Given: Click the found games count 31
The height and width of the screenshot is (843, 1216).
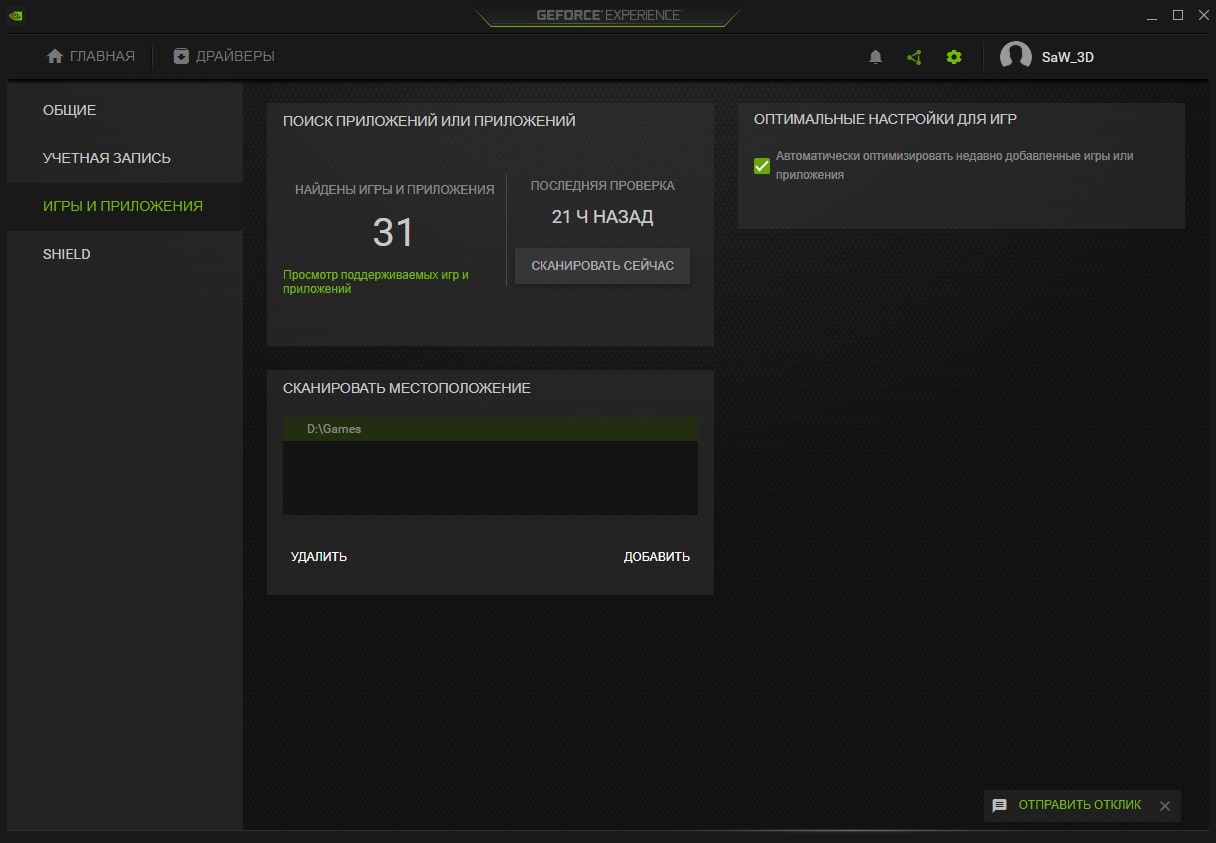Looking at the screenshot, I should (x=393, y=232).
